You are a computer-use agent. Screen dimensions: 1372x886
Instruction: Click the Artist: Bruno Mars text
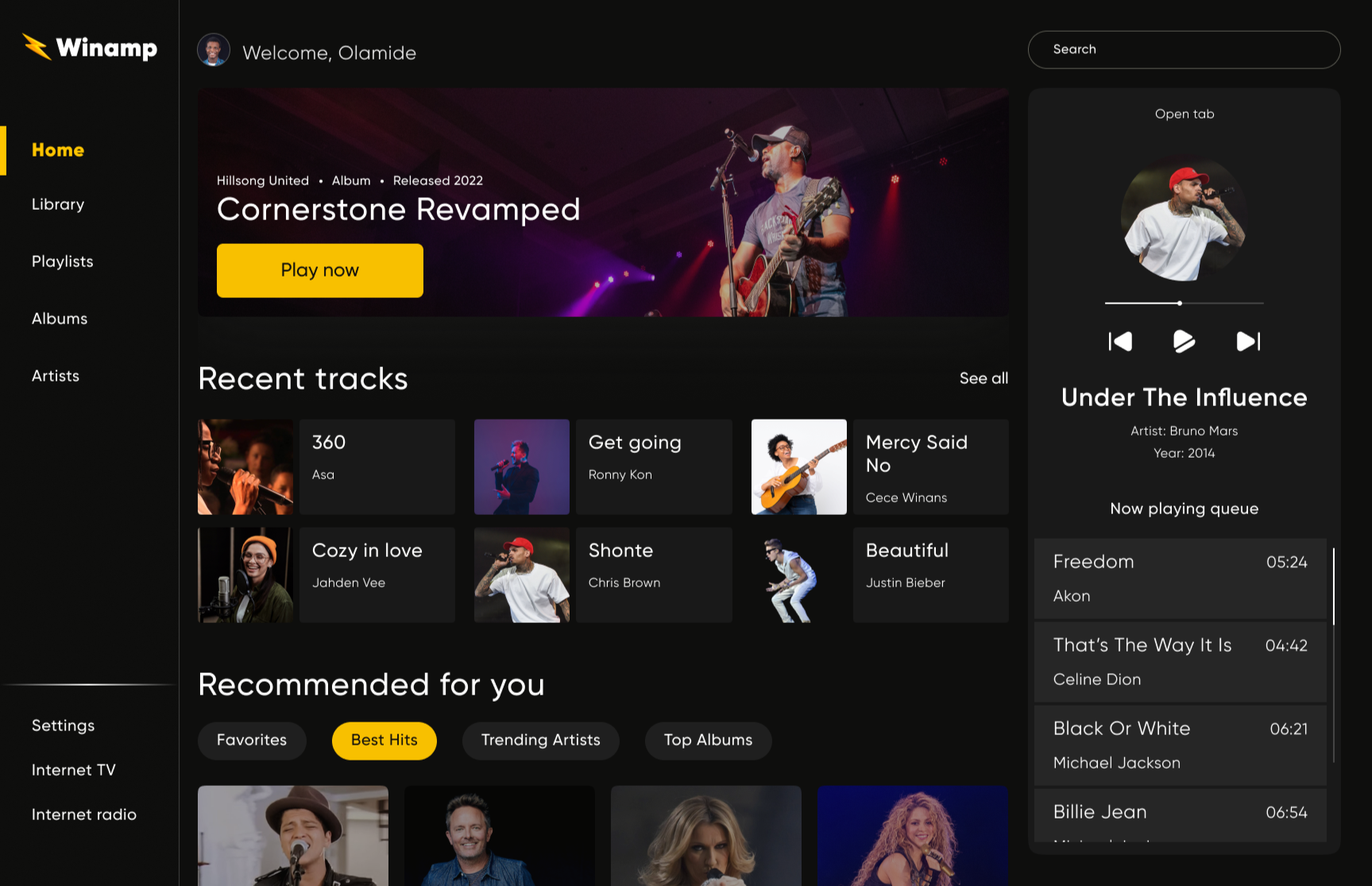(x=1184, y=431)
